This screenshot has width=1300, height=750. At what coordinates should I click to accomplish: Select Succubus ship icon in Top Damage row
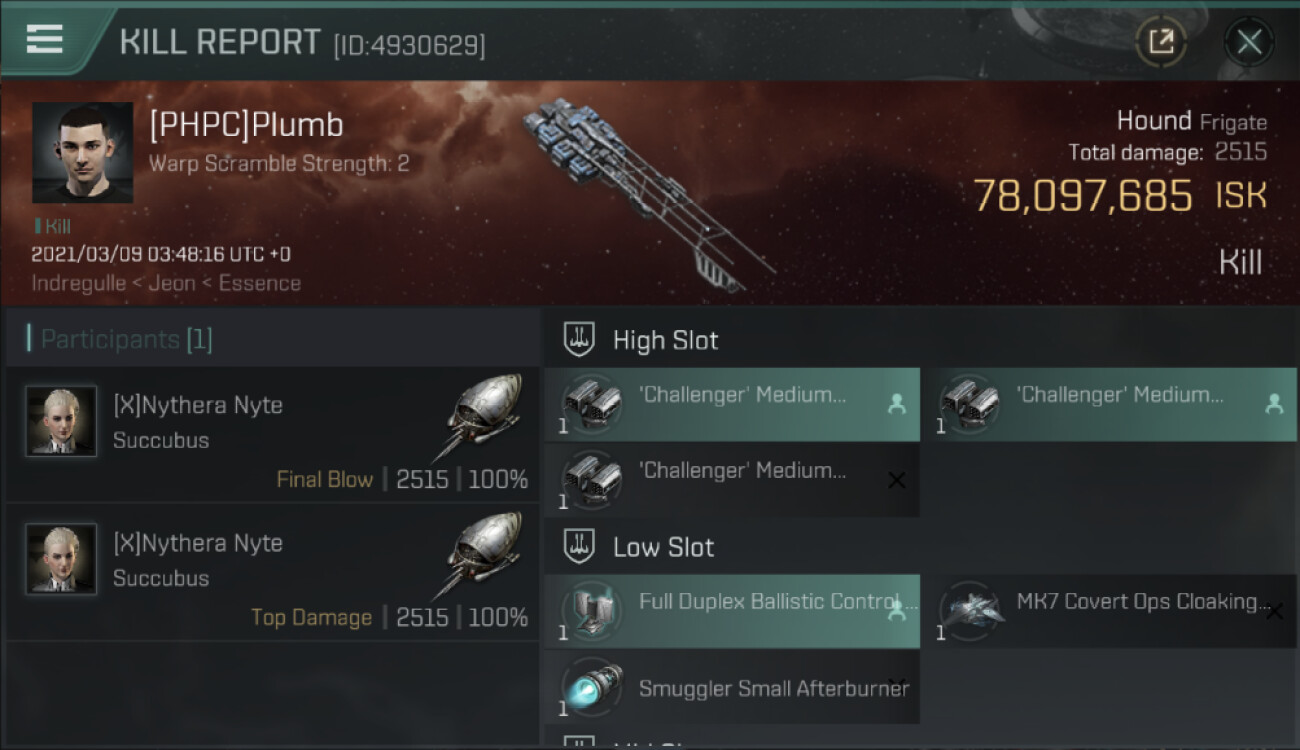point(483,554)
